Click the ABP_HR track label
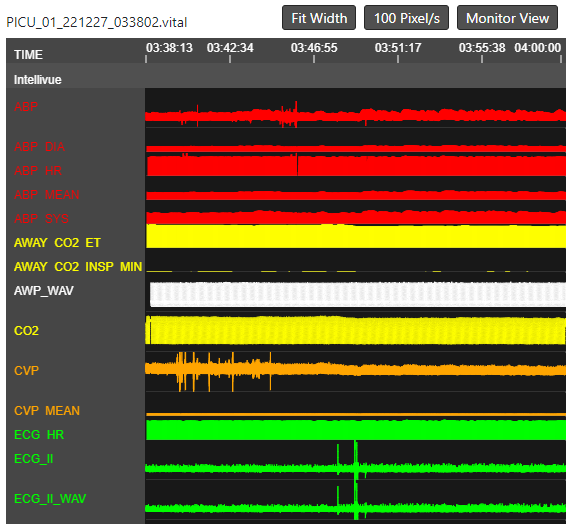The width and height of the screenshot is (572, 530). 38,171
